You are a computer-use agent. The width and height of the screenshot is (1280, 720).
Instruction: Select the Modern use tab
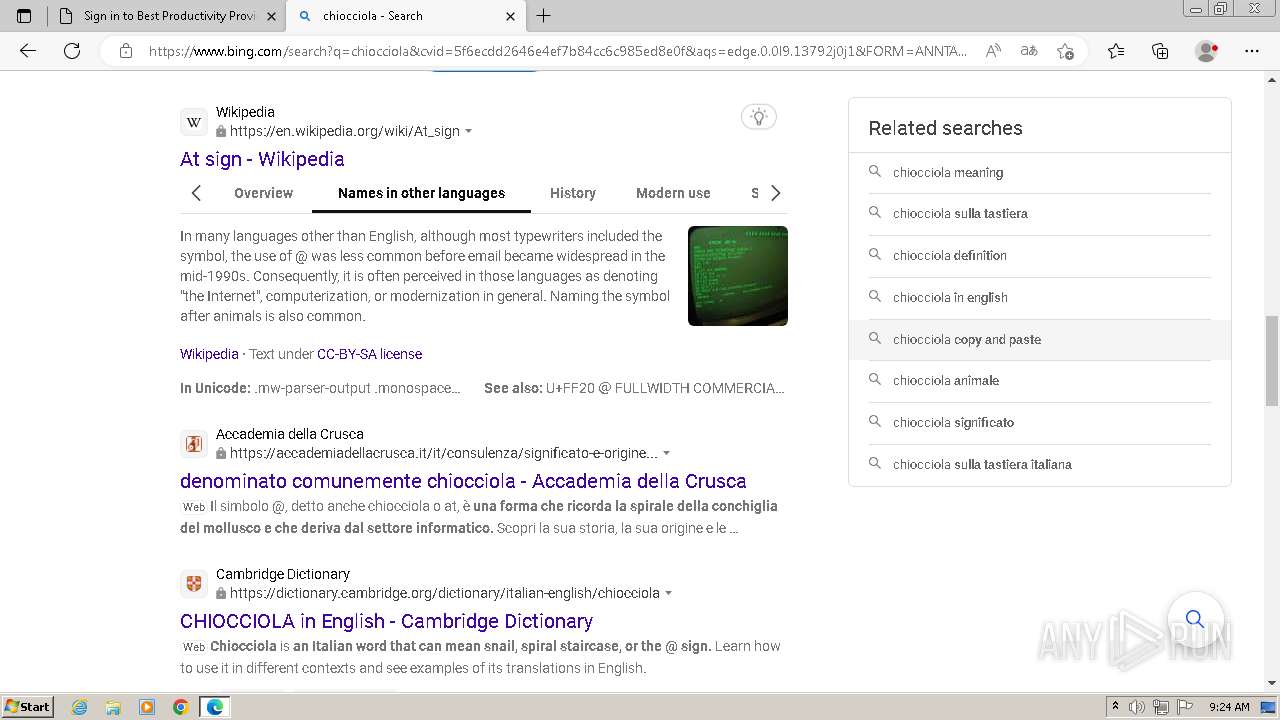[x=673, y=193]
